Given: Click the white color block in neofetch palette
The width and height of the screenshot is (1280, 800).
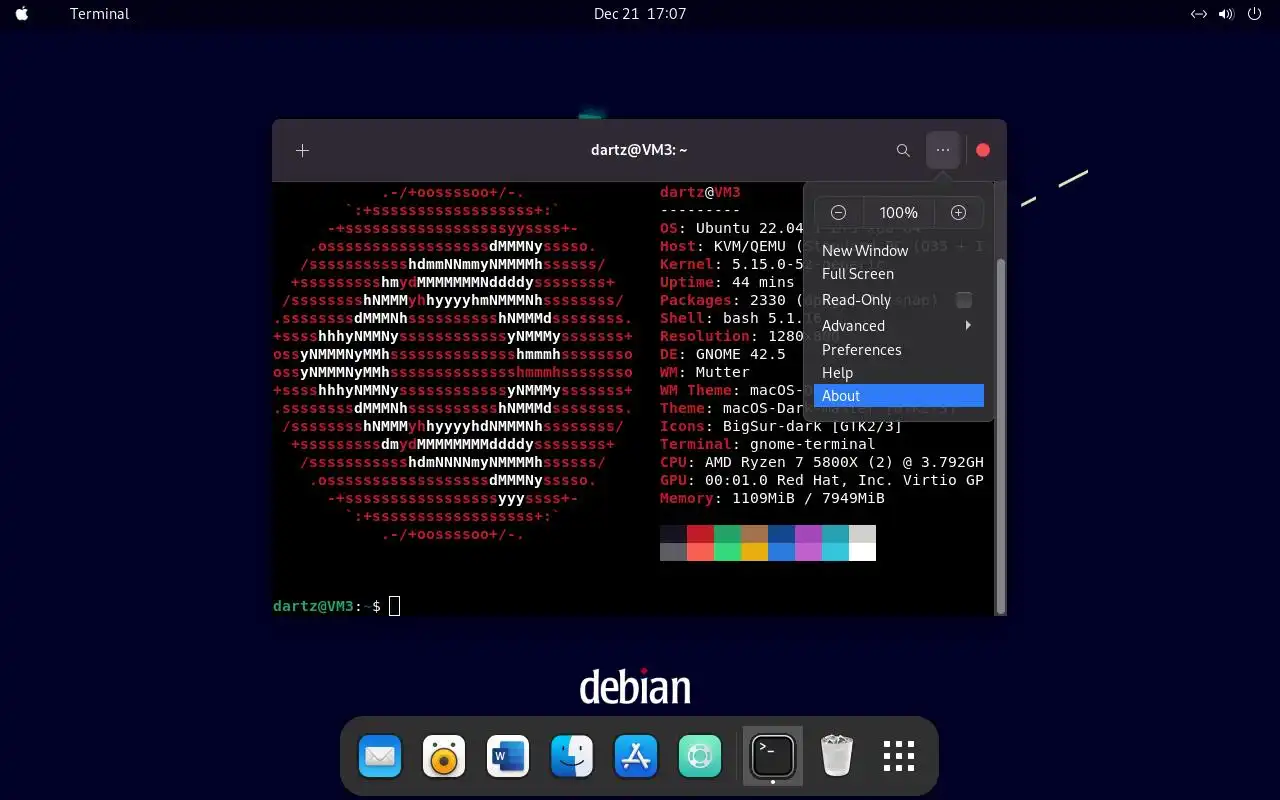Looking at the screenshot, I should click(862, 552).
